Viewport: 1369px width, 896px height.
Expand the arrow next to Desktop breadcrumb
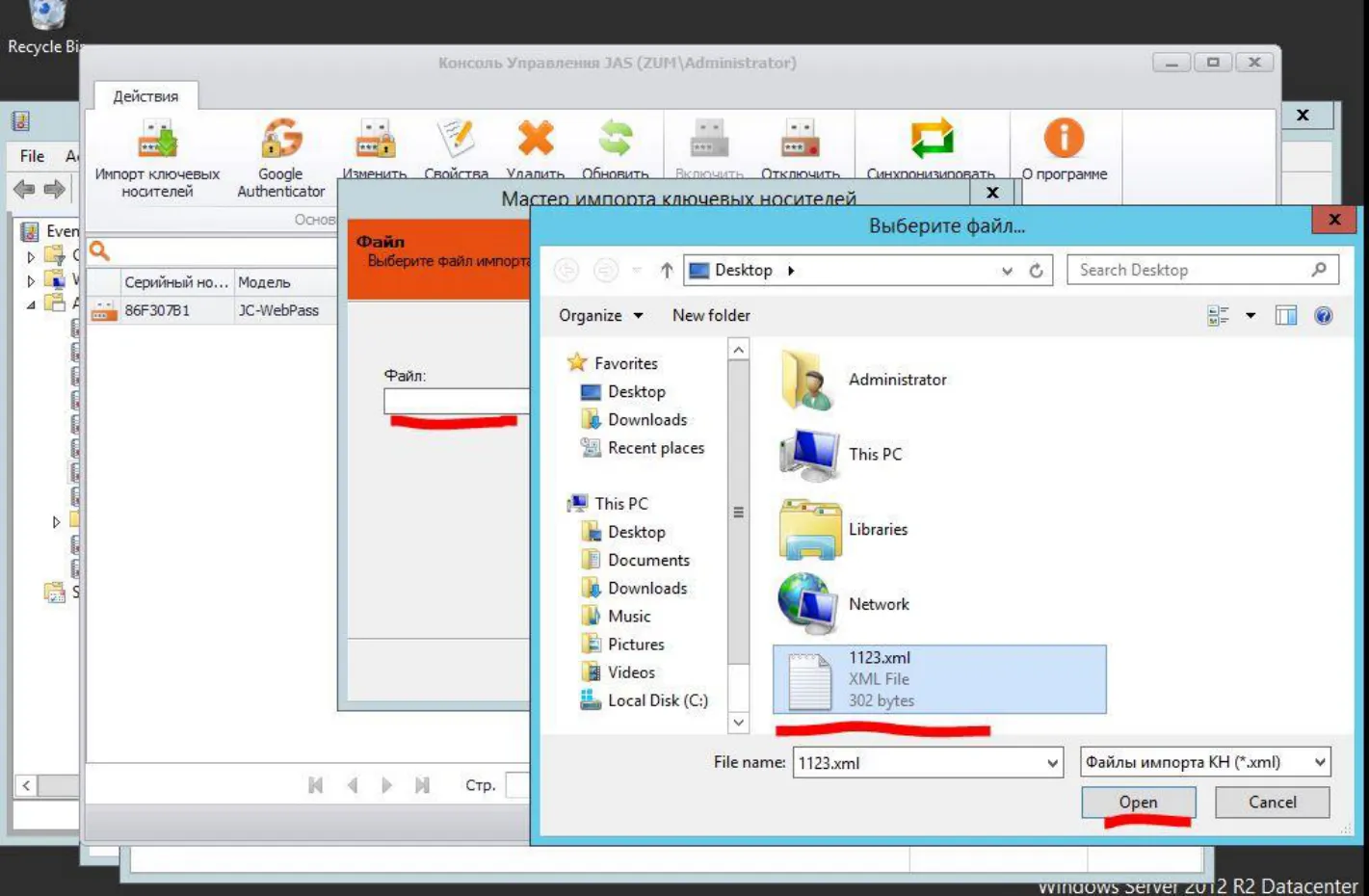[791, 271]
